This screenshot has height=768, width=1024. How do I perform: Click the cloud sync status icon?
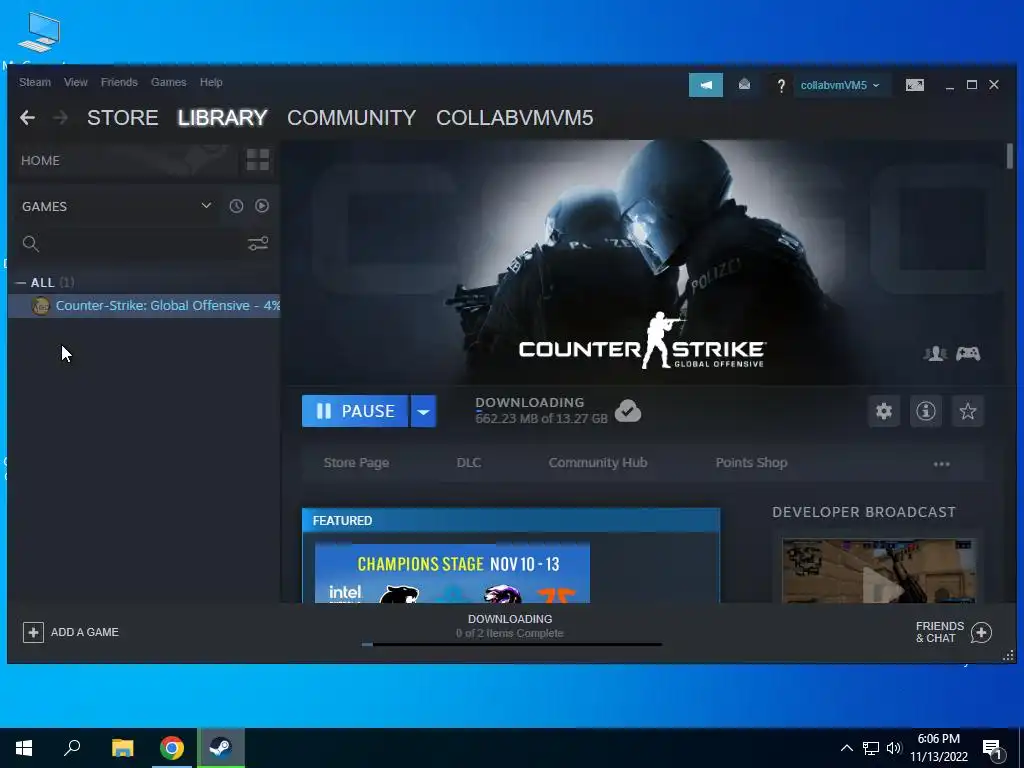[x=628, y=411]
